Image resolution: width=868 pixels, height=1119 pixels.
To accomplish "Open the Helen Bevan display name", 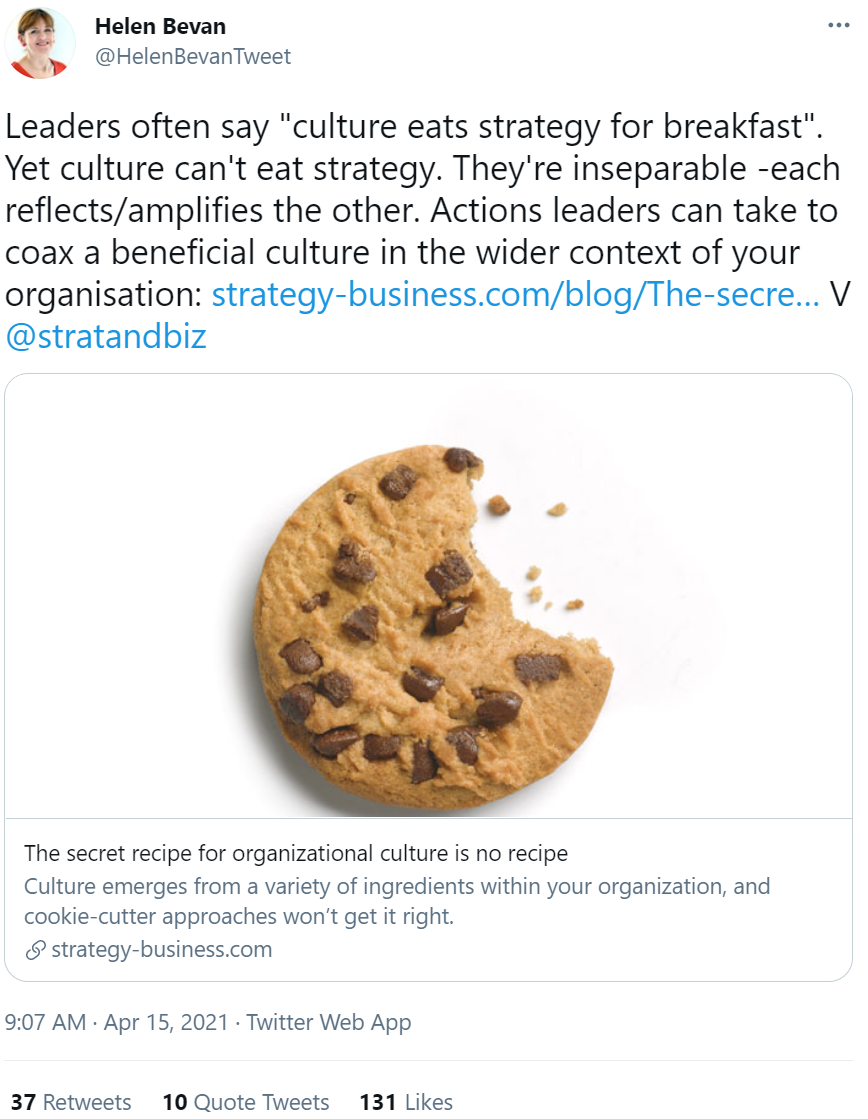I will [x=160, y=26].
